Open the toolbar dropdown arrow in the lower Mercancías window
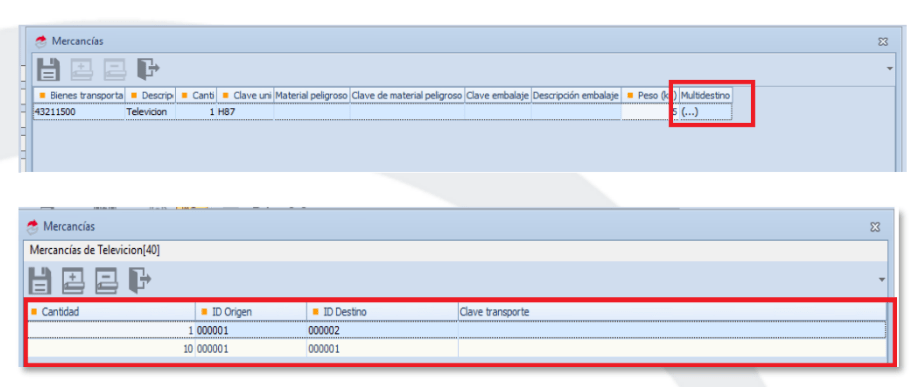The height and width of the screenshot is (387, 909). click(x=882, y=280)
